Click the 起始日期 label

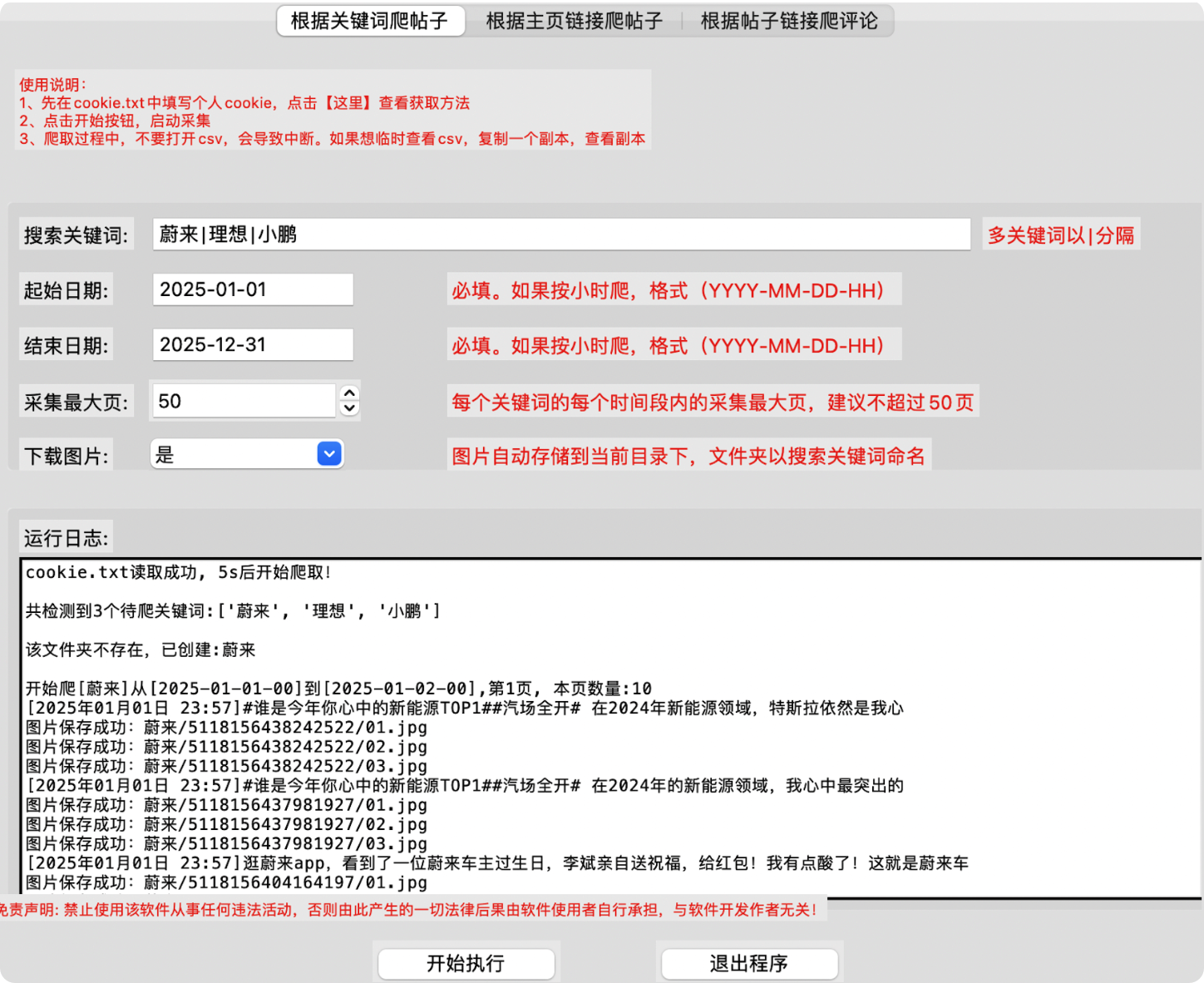tap(67, 290)
